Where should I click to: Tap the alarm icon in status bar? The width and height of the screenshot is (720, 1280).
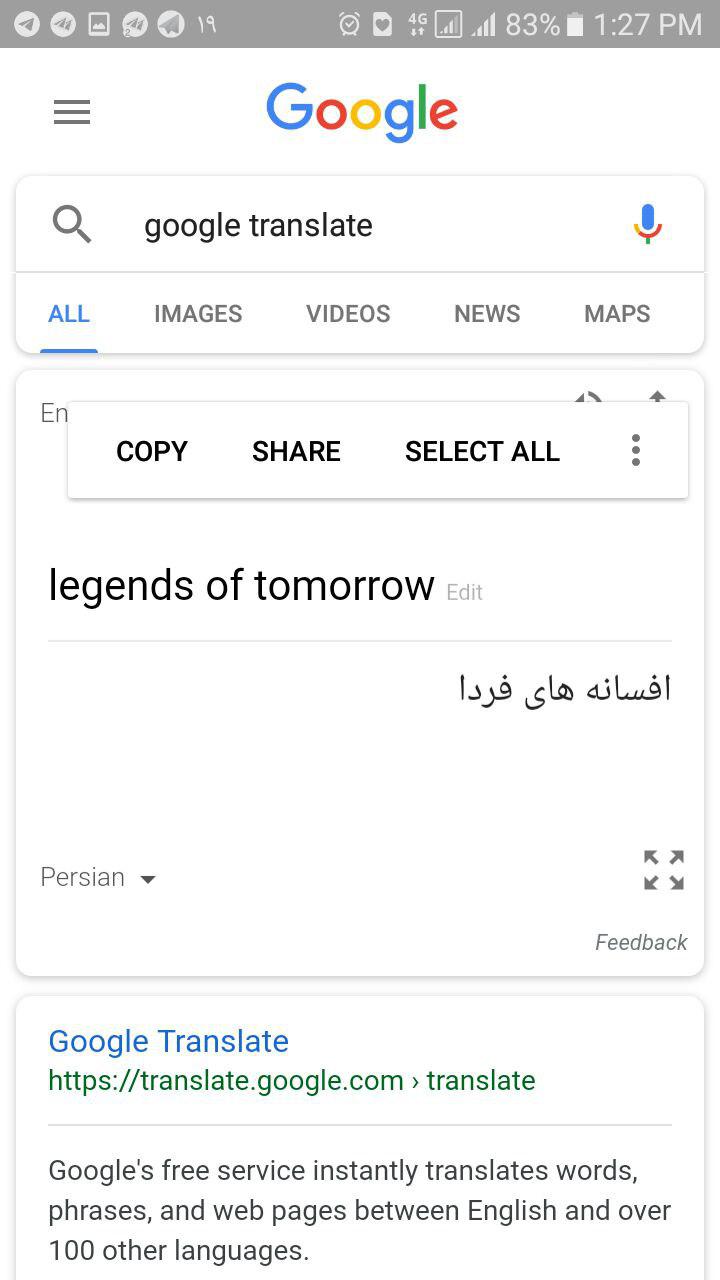coord(349,24)
